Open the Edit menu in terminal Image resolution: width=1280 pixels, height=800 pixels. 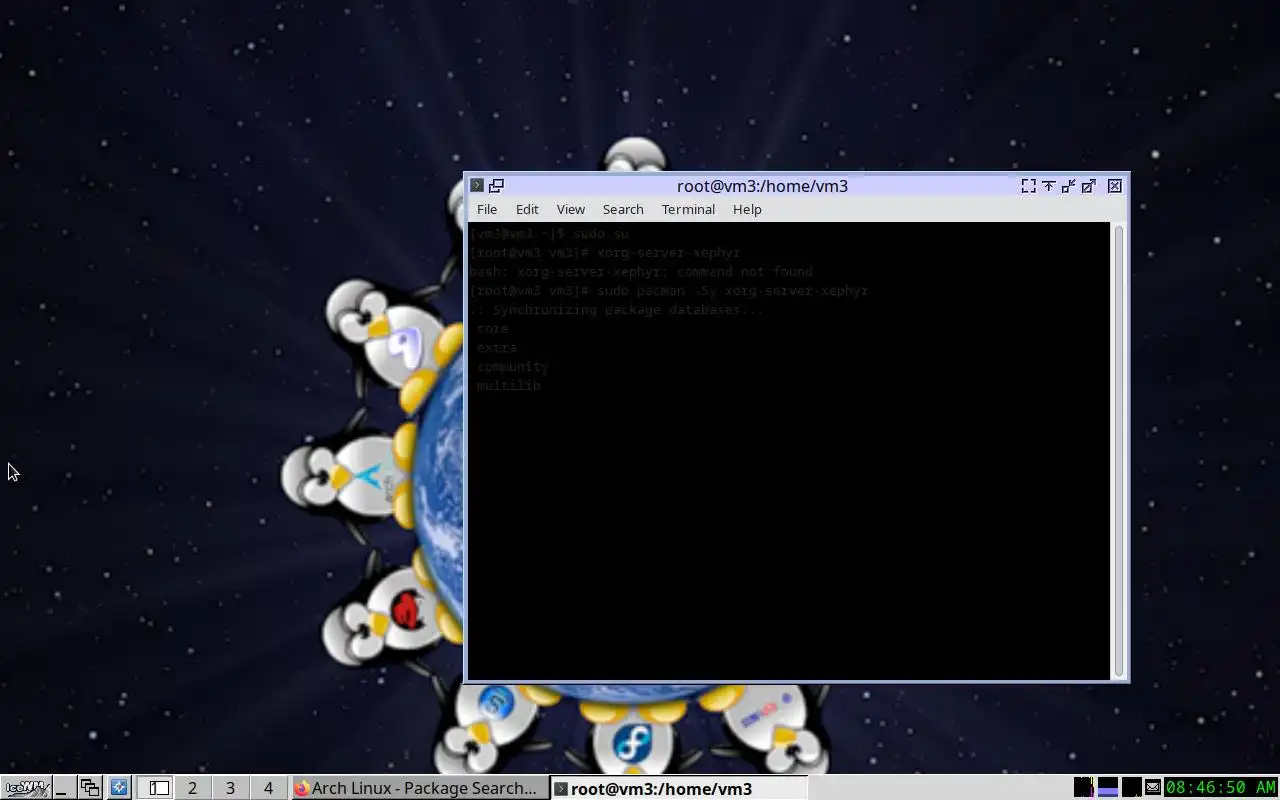pyautogui.click(x=527, y=209)
